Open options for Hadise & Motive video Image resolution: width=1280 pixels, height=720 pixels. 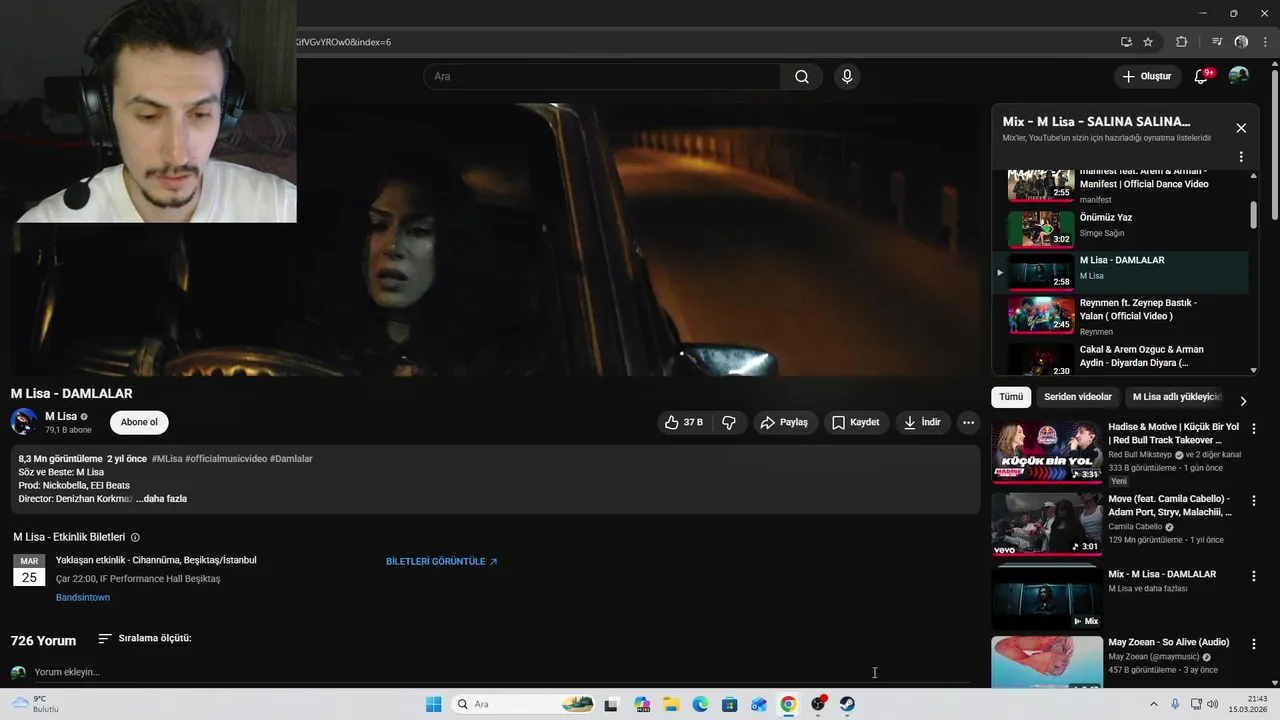tap(1253, 429)
